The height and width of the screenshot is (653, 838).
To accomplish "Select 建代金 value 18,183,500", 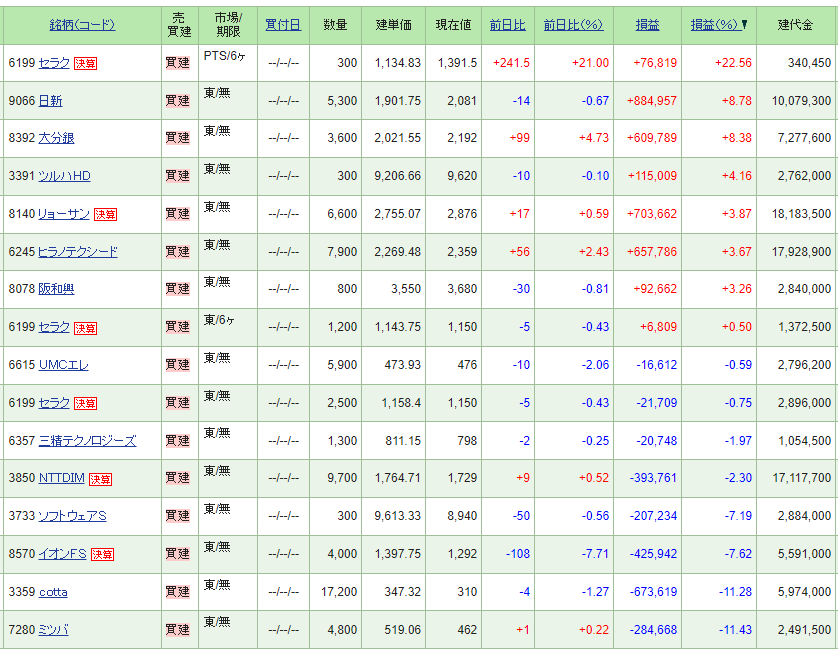I will pos(801,214).
